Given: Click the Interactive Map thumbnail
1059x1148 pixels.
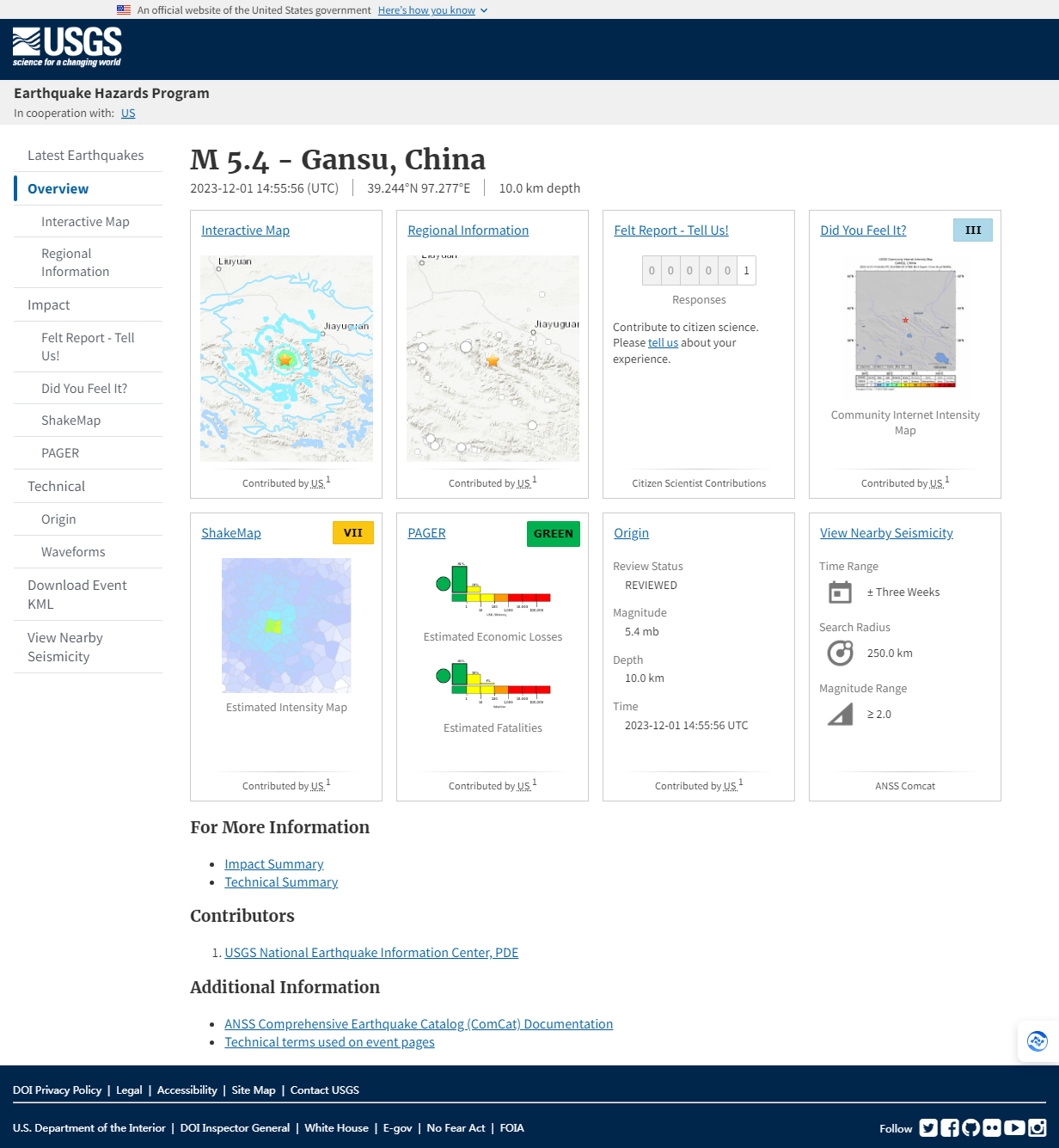Looking at the screenshot, I should pyautogui.click(x=286, y=359).
